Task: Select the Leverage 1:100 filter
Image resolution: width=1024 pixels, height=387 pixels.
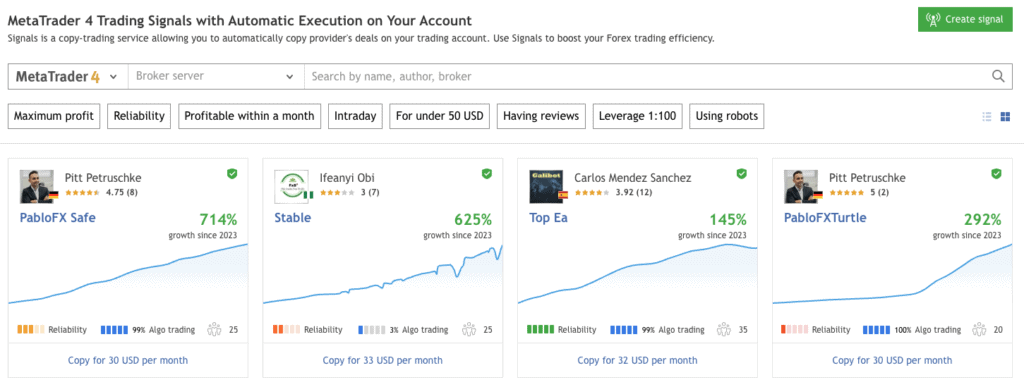Action: click(638, 116)
